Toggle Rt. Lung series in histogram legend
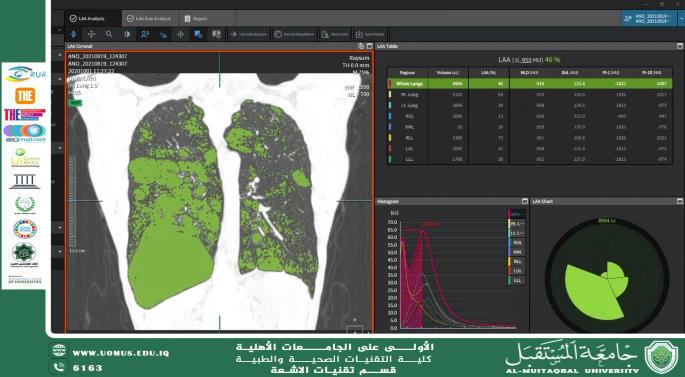The image size is (685, 377). pyautogui.click(x=516, y=224)
